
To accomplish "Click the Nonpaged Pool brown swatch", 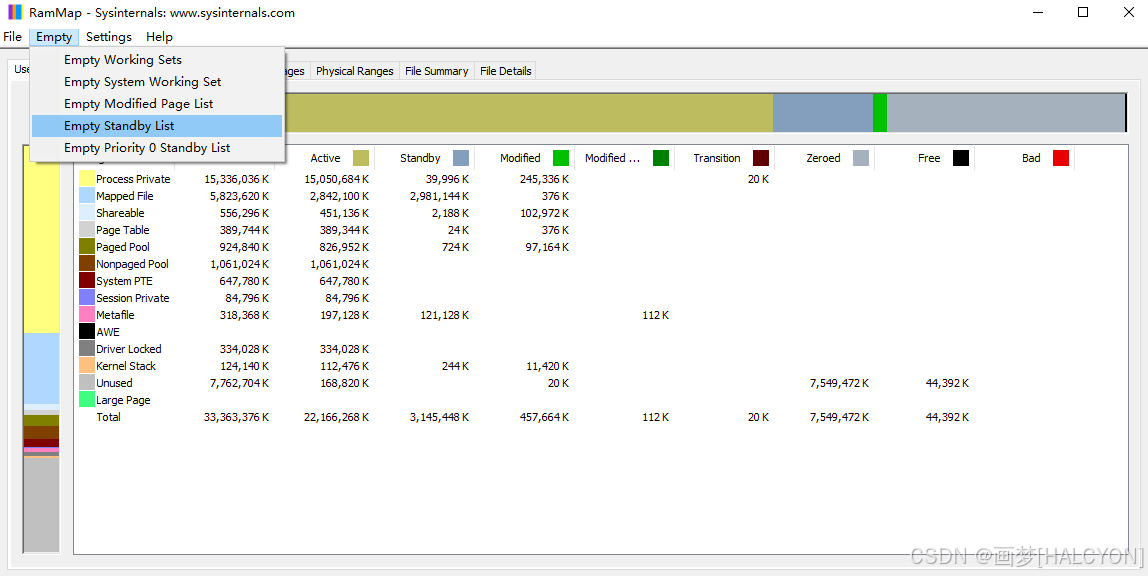I will [86, 263].
